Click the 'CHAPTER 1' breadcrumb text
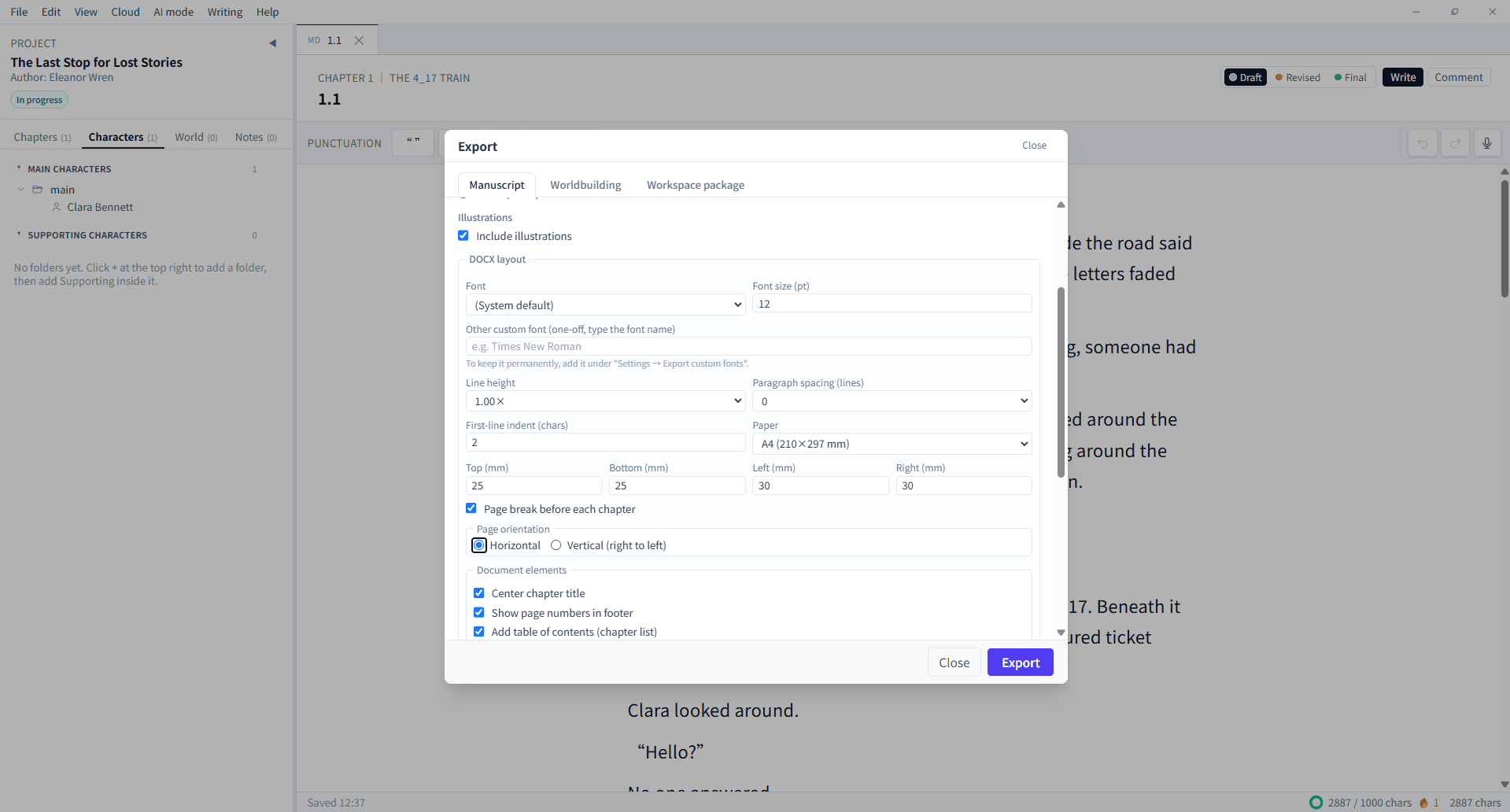 [x=345, y=78]
